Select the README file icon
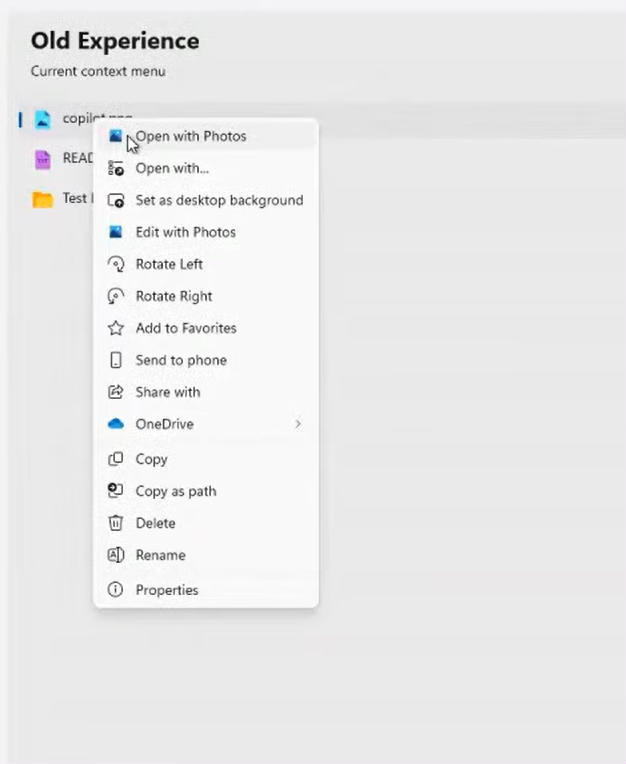This screenshot has height=764, width=626. [x=42, y=159]
